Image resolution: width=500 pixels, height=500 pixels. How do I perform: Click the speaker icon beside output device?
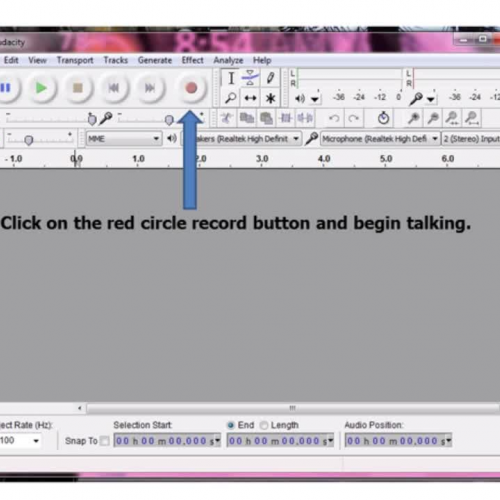[172, 138]
